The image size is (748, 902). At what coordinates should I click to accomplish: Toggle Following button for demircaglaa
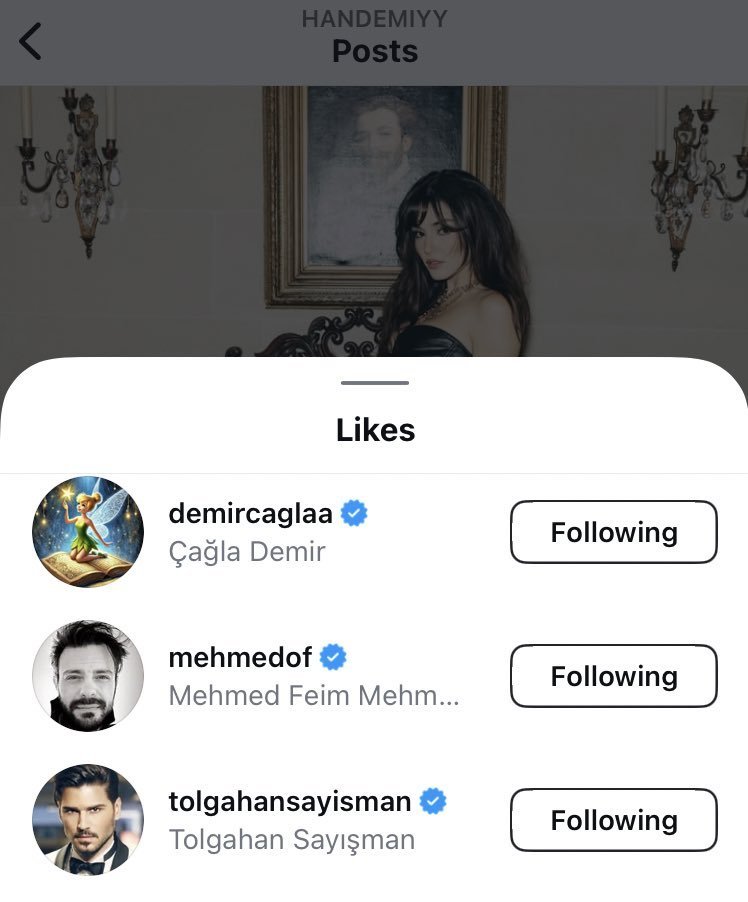click(613, 532)
